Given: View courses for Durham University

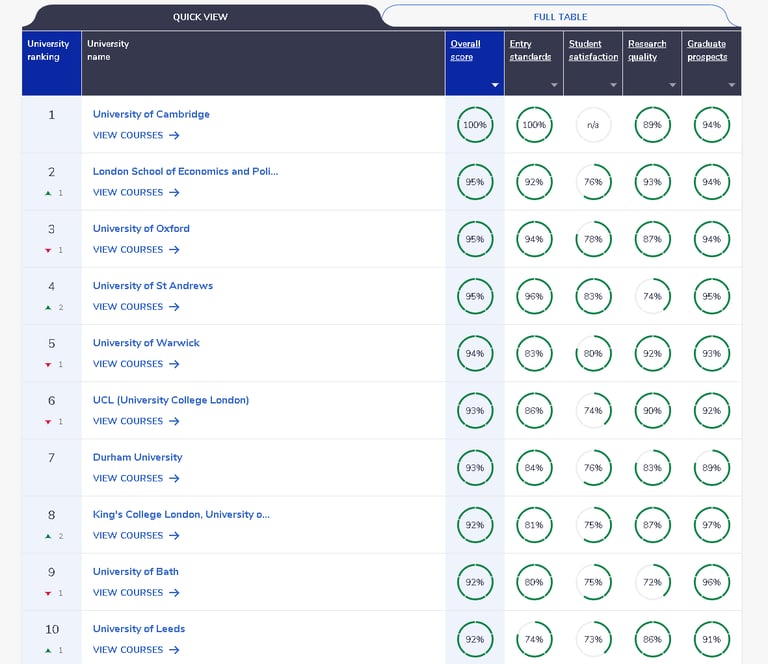Looking at the screenshot, I should click(x=136, y=478).
